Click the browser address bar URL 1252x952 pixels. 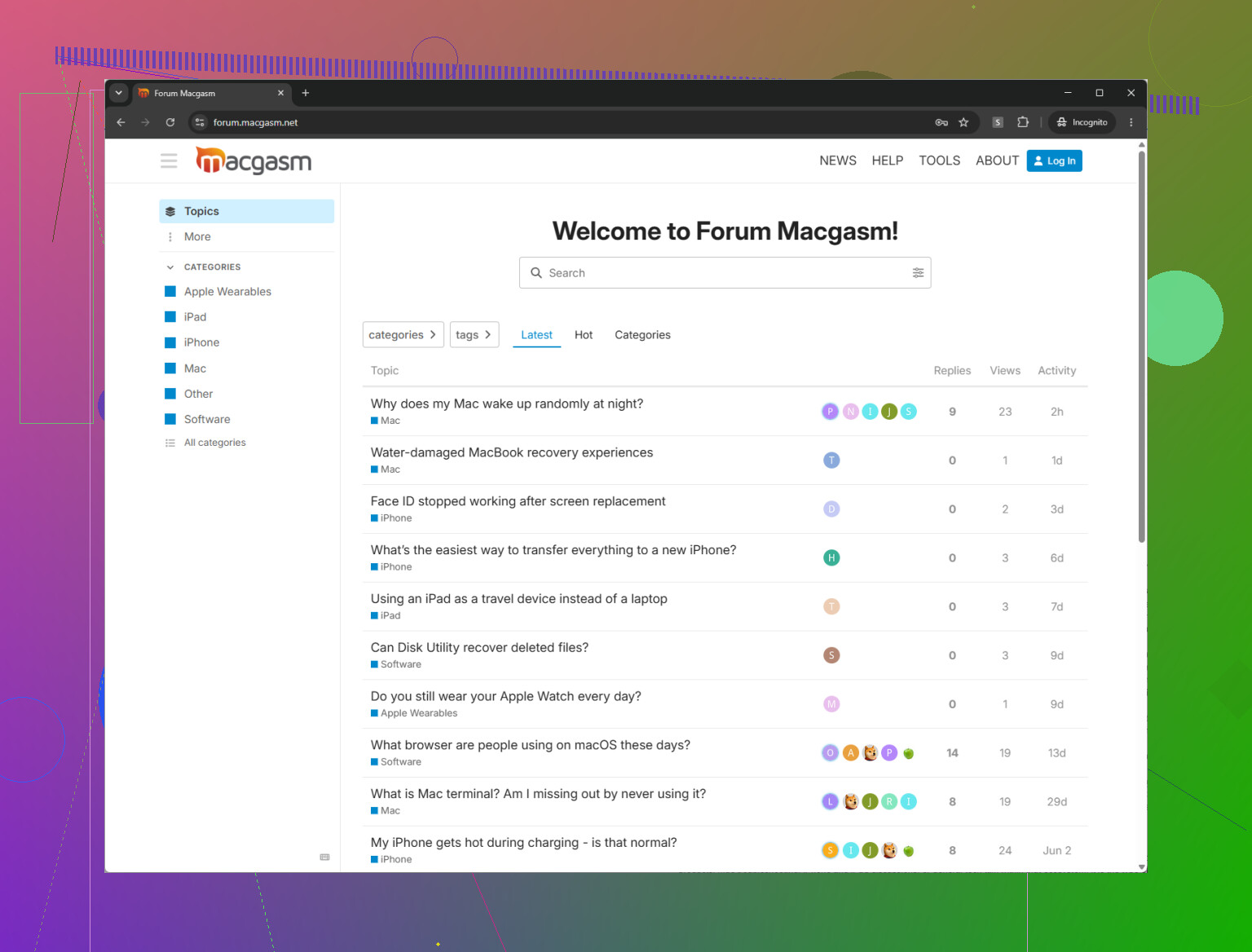[255, 122]
